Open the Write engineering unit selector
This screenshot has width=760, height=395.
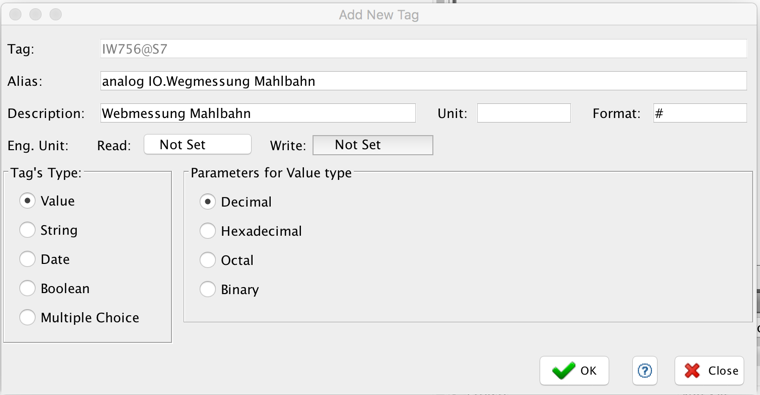[x=373, y=145]
